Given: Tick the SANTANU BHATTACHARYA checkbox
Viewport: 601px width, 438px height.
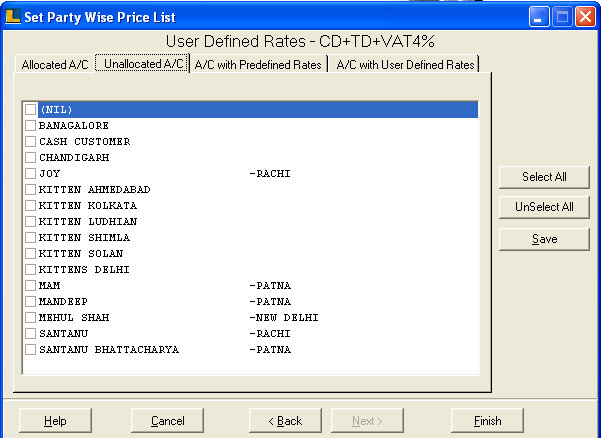Looking at the screenshot, I should [30, 349].
